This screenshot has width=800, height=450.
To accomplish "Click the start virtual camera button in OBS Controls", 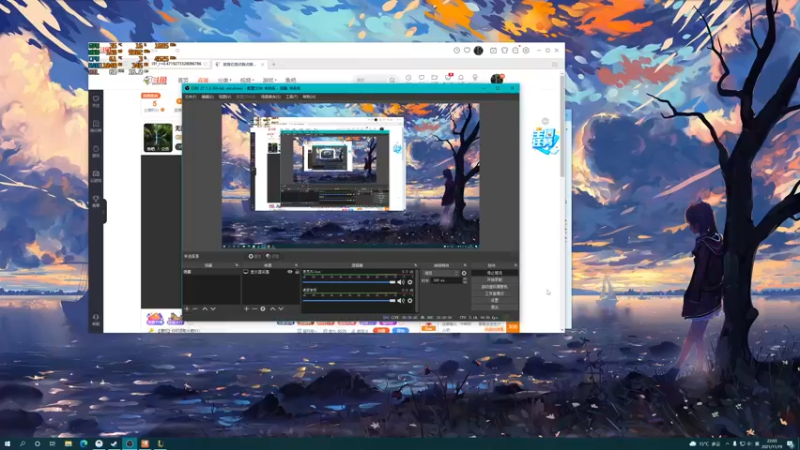I will (x=494, y=287).
